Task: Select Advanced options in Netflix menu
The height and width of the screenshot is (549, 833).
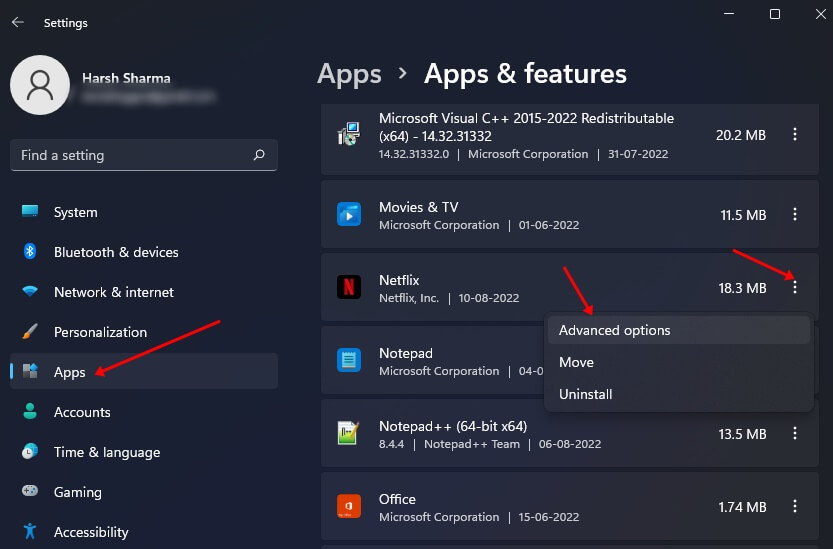Action: (679, 330)
